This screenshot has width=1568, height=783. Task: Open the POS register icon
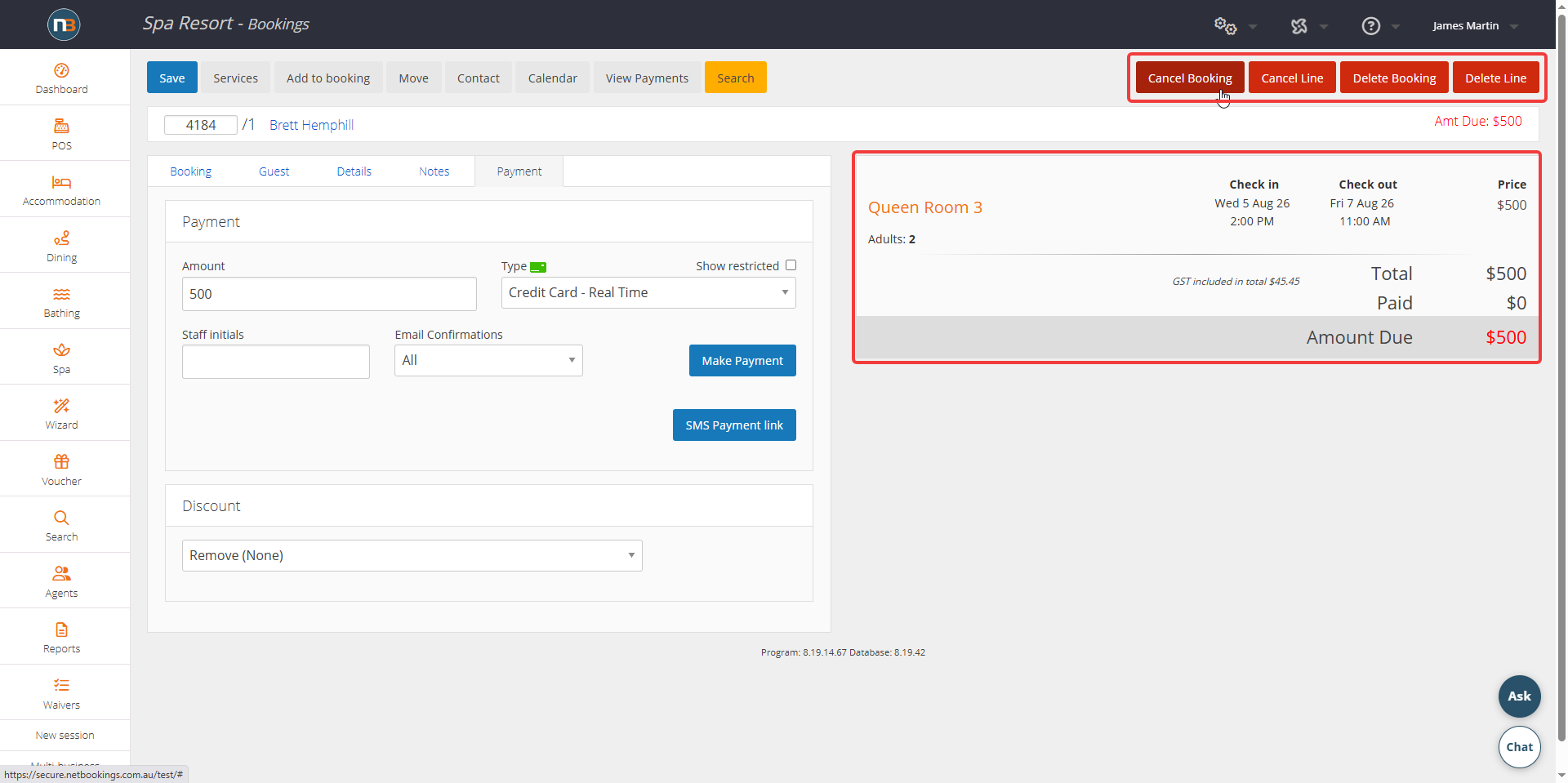click(x=61, y=126)
